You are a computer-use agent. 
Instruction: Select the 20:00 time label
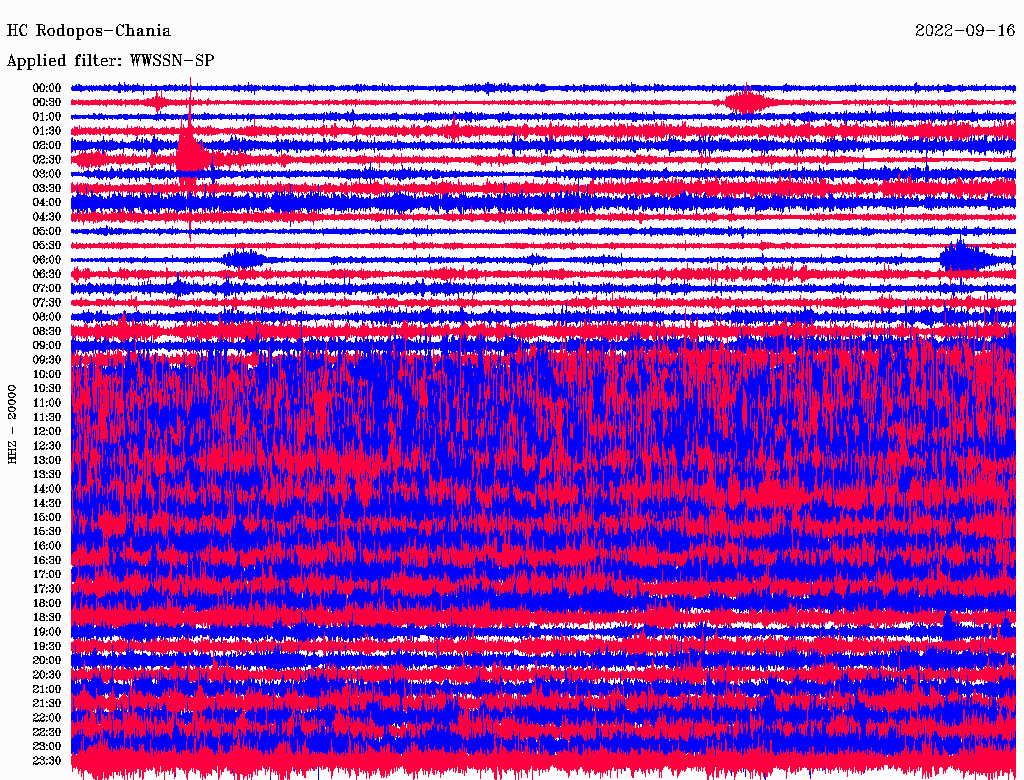pos(47,660)
